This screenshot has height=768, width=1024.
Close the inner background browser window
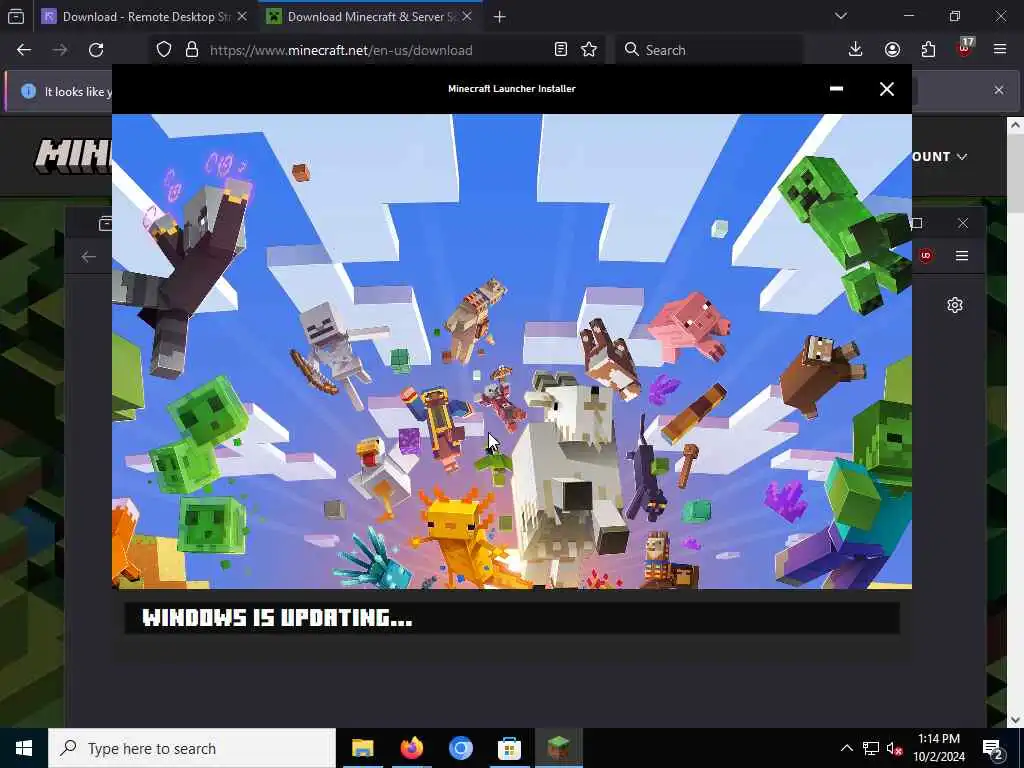tap(963, 223)
